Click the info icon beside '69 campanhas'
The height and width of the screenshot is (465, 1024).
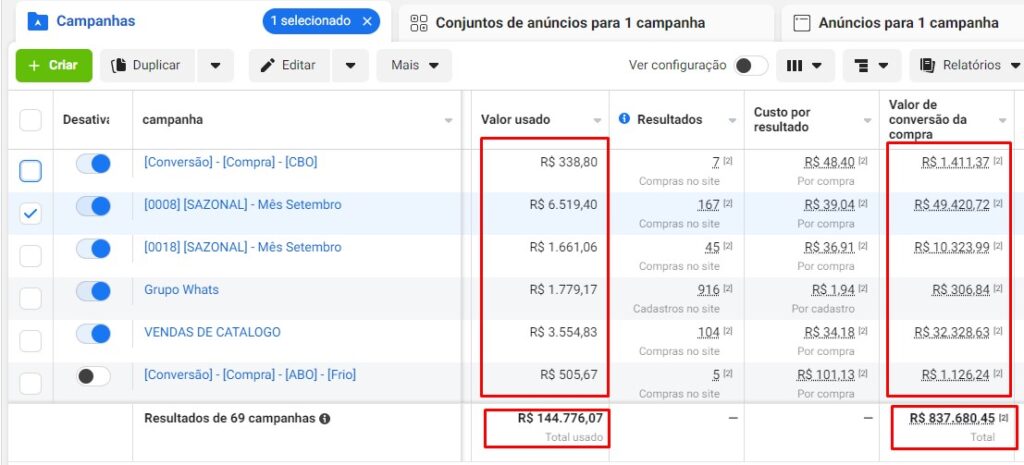pyautogui.click(x=325, y=419)
